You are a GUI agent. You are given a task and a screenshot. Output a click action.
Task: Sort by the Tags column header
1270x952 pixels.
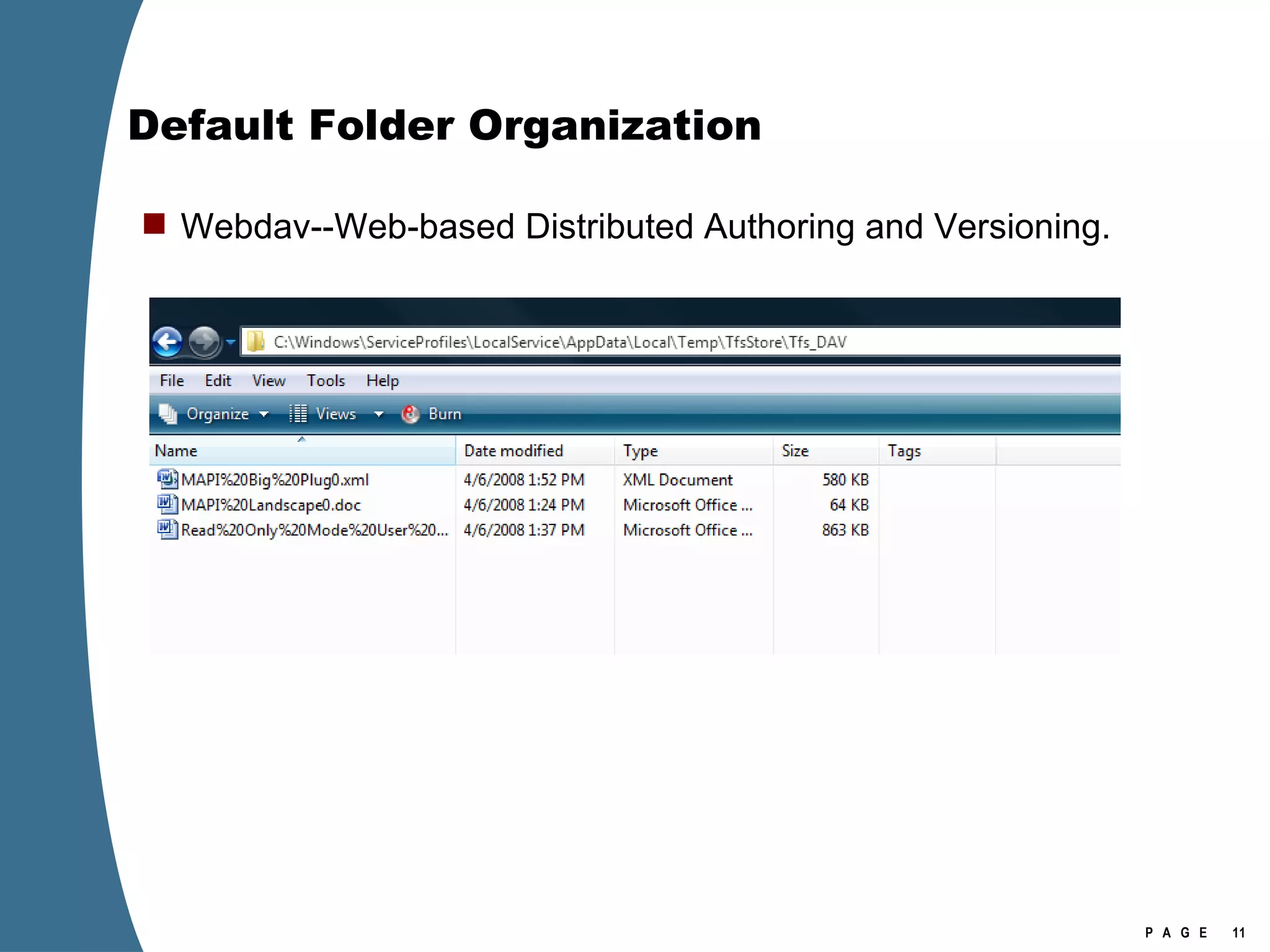937,451
